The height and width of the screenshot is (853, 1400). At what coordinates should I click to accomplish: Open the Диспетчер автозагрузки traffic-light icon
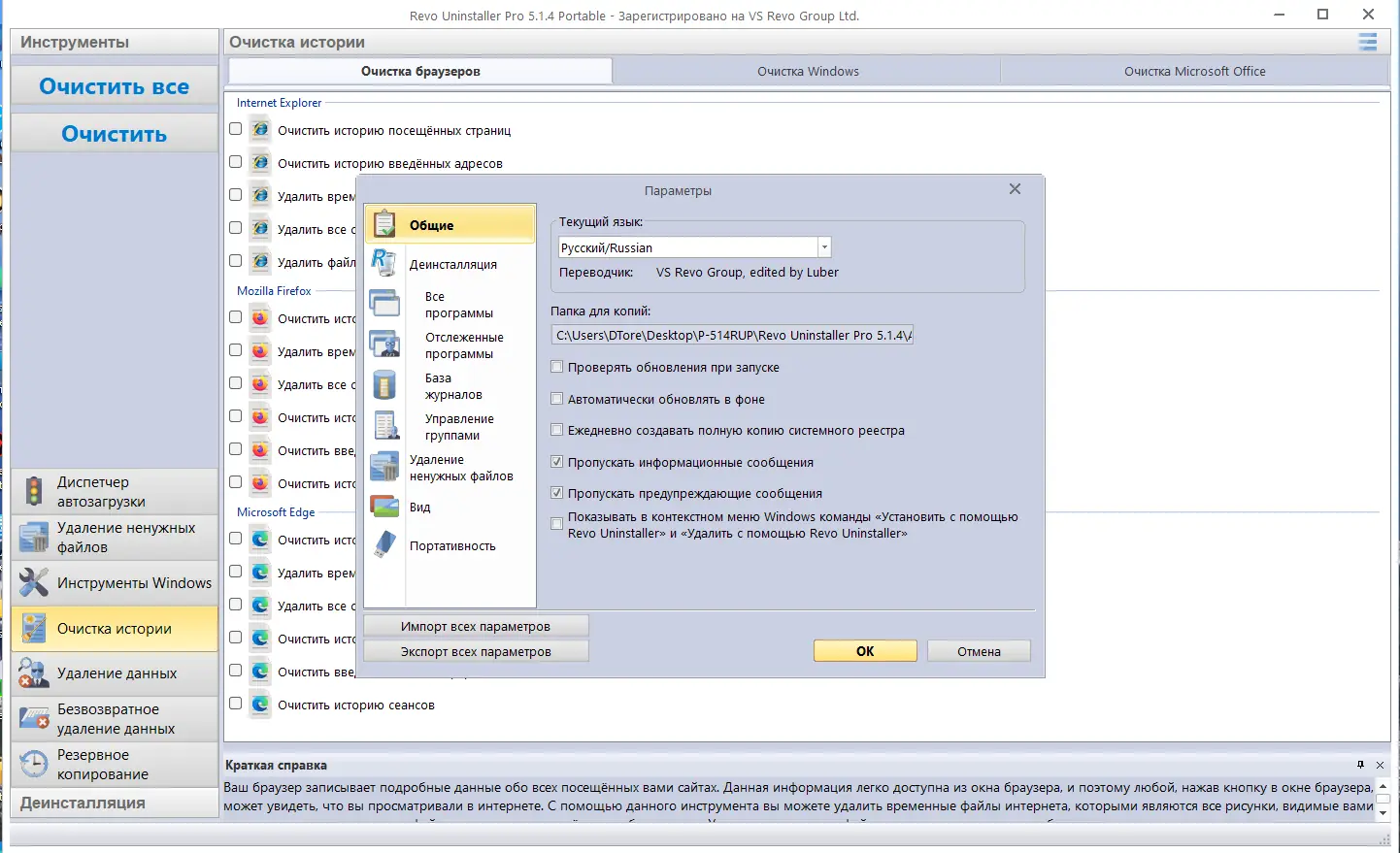[34, 491]
